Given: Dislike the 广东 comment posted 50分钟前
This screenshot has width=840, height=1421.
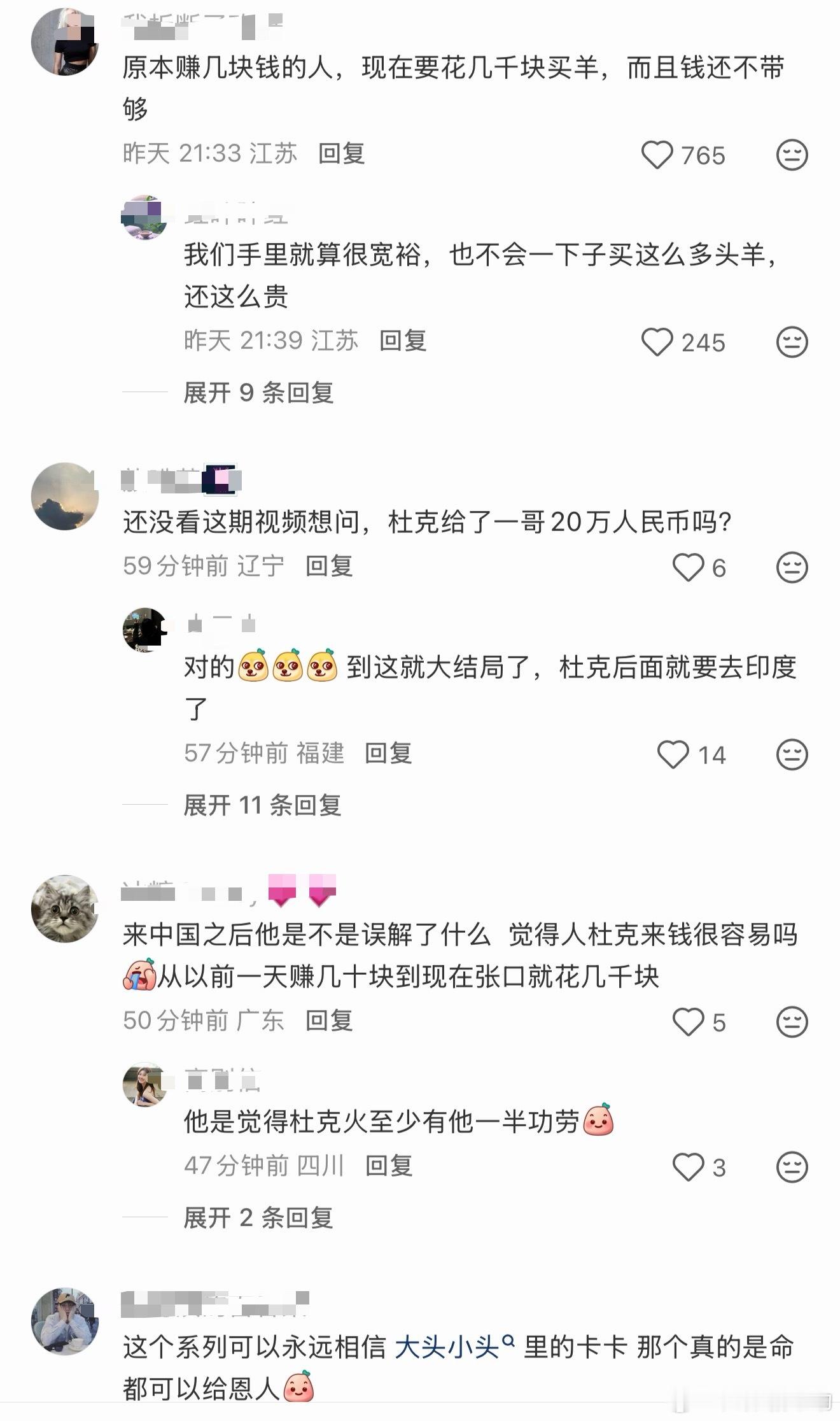Looking at the screenshot, I should click(x=792, y=1022).
